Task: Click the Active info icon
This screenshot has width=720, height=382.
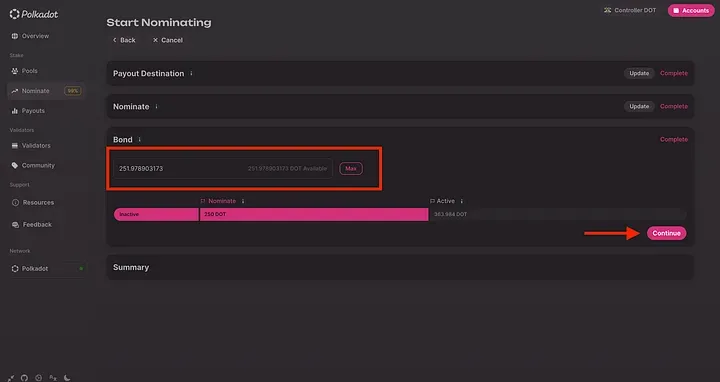Action: coord(461,201)
